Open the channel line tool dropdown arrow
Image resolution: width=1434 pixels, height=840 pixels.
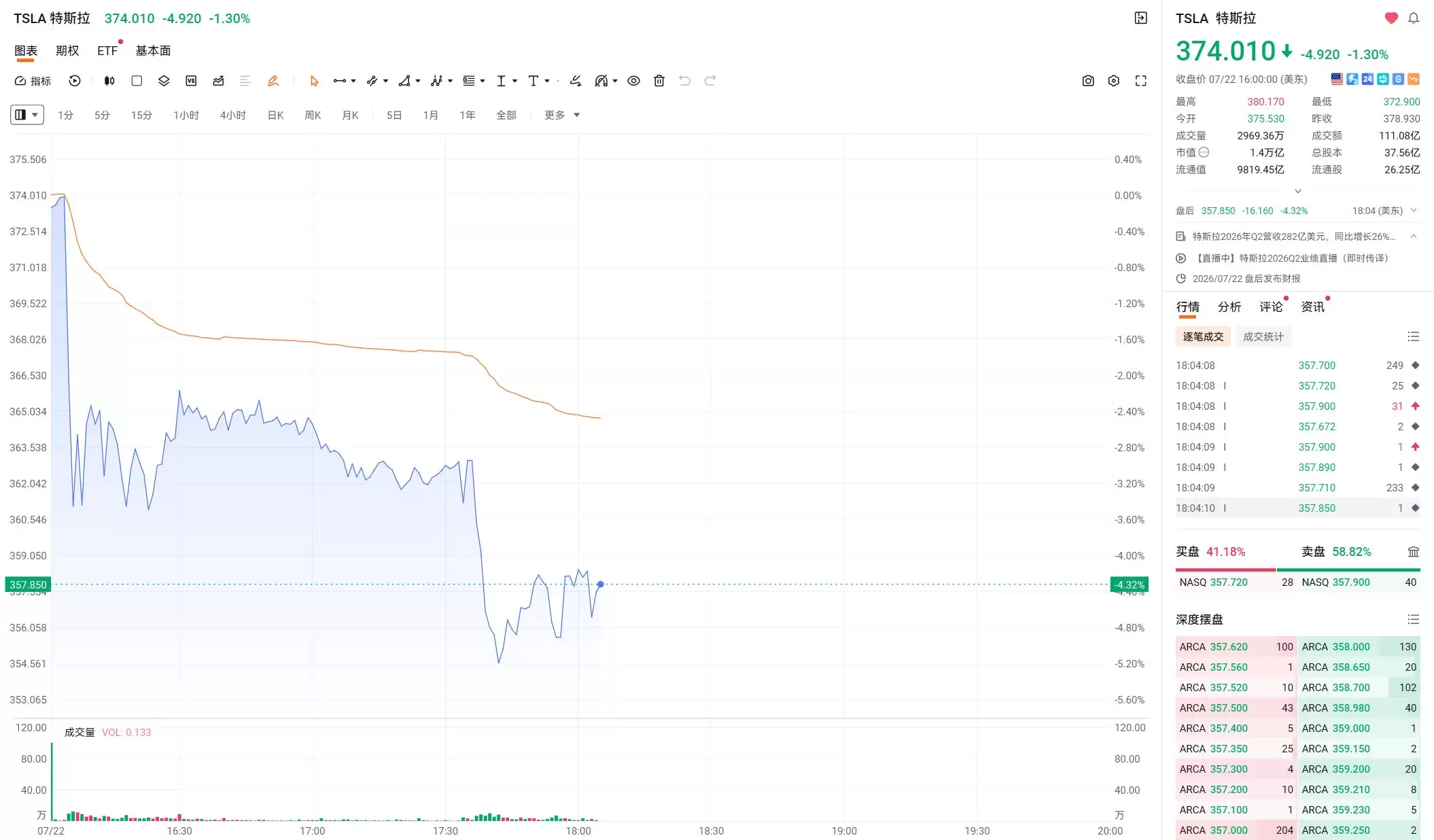[x=385, y=81]
